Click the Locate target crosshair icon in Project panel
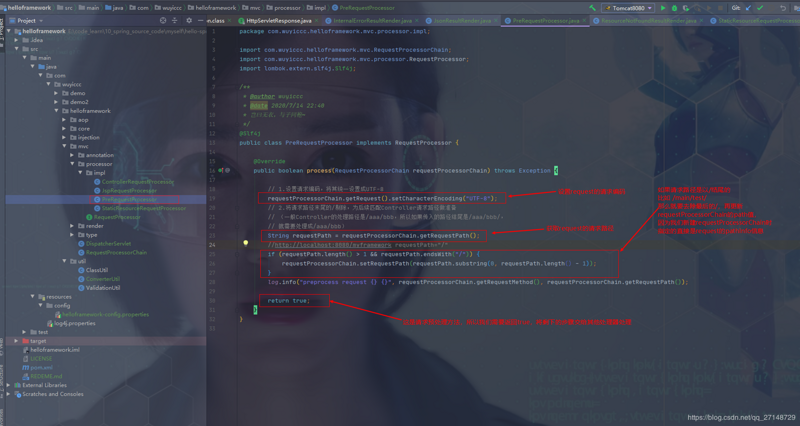Screen dimensions: 800x426 tap(163, 20)
